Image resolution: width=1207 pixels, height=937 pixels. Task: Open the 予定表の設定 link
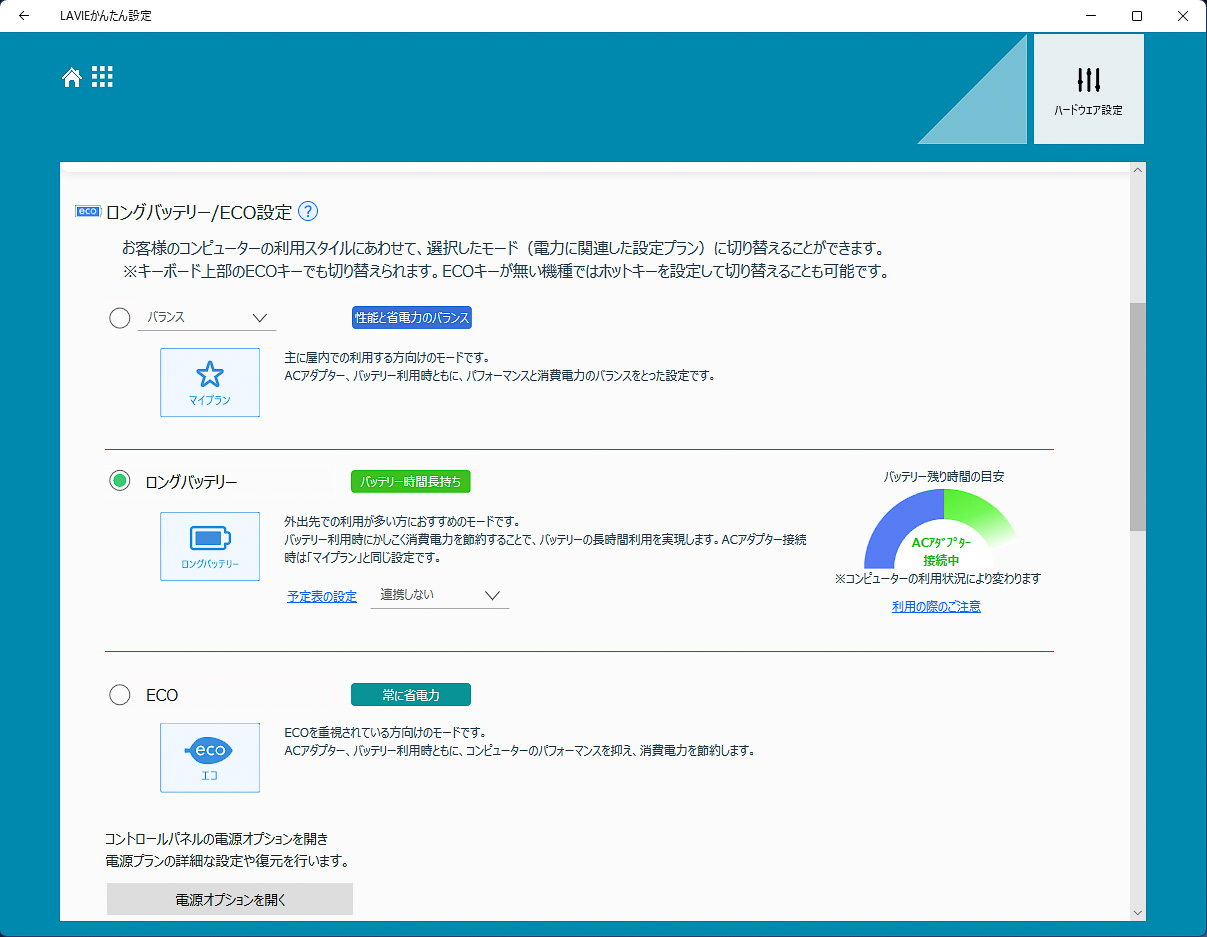click(x=320, y=594)
